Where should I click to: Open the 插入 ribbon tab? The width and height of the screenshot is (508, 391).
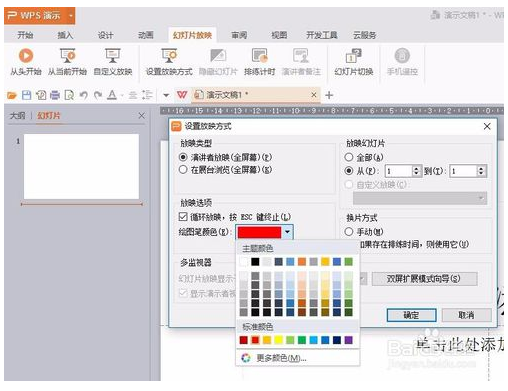click(65, 35)
